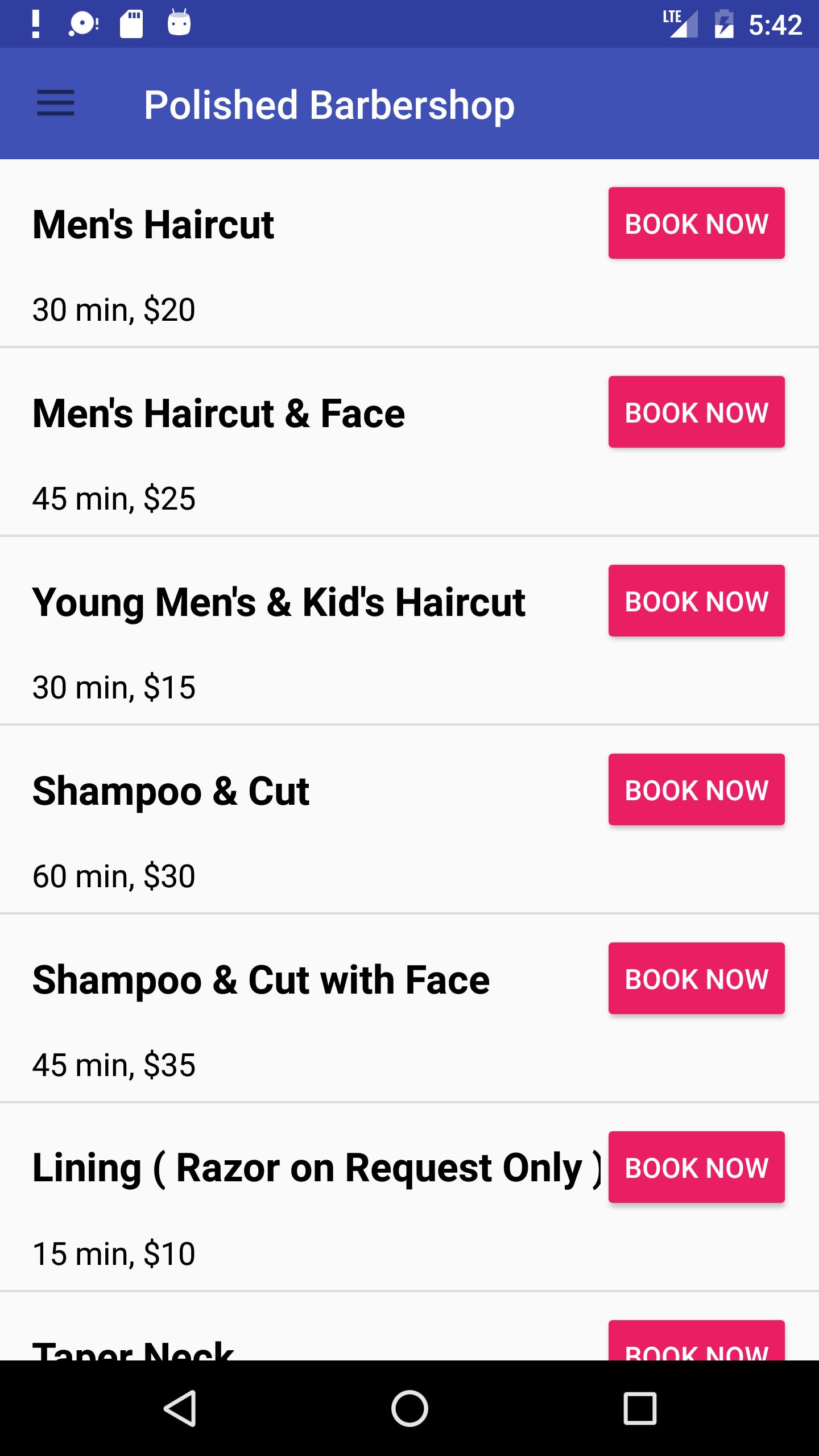Viewport: 819px width, 1456px height.
Task: Book the Lining razor service
Action: tap(696, 1167)
